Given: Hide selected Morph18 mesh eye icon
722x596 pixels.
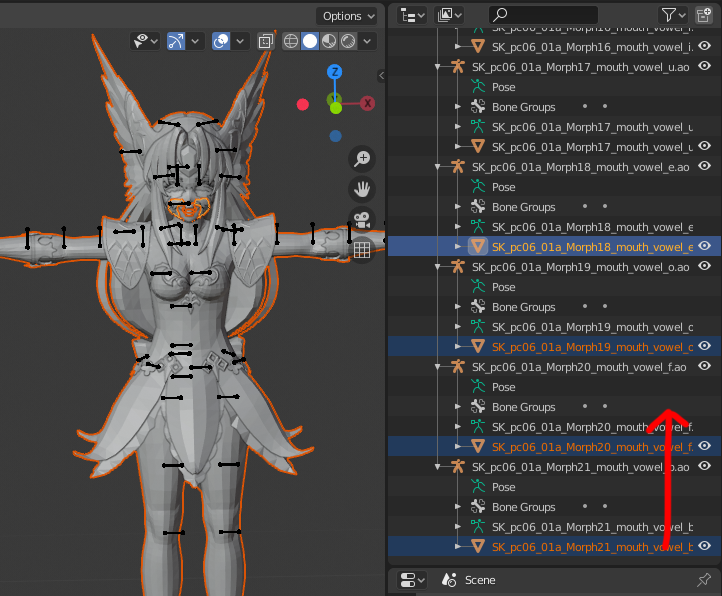Looking at the screenshot, I should 705,246.
